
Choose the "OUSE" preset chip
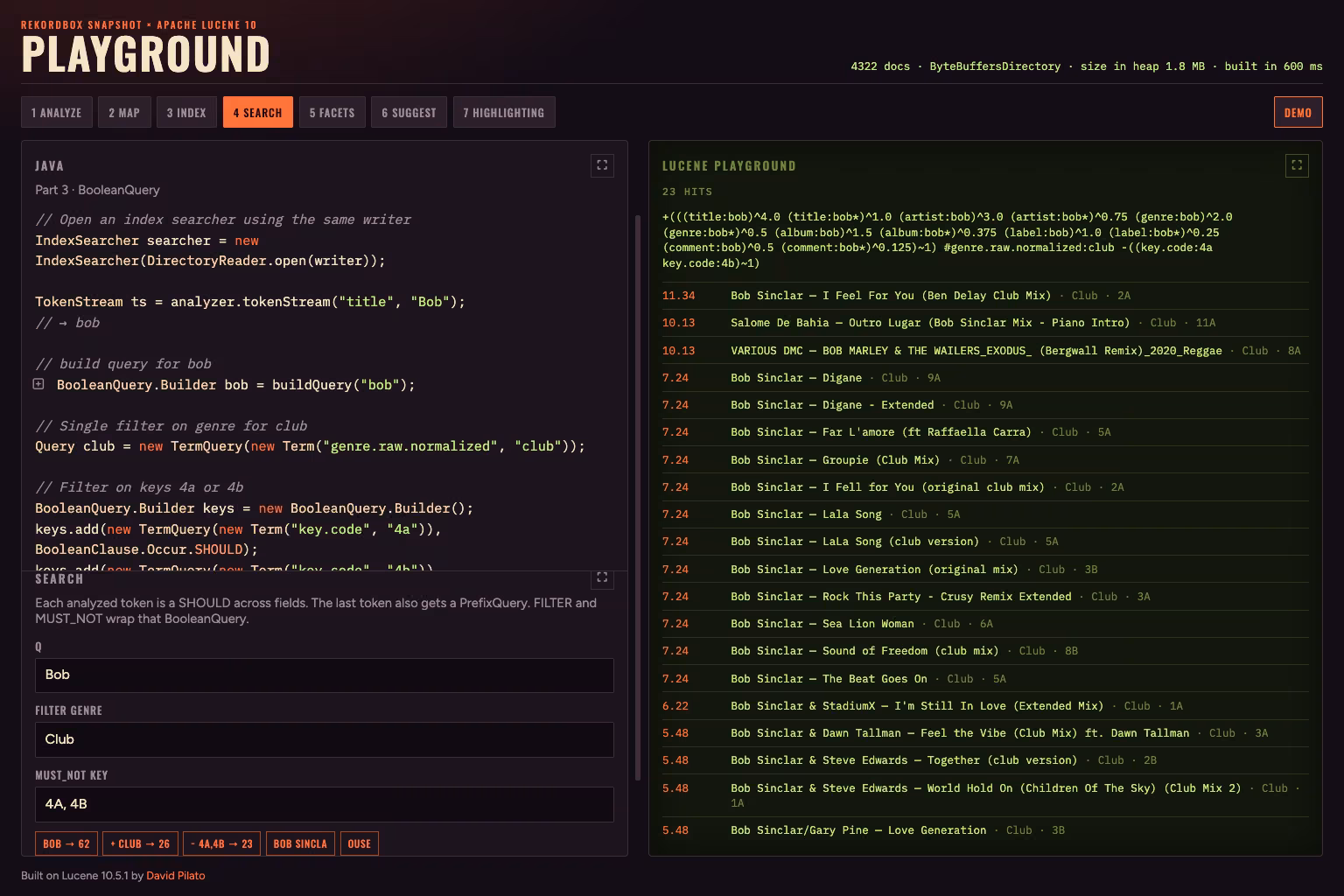point(359,843)
